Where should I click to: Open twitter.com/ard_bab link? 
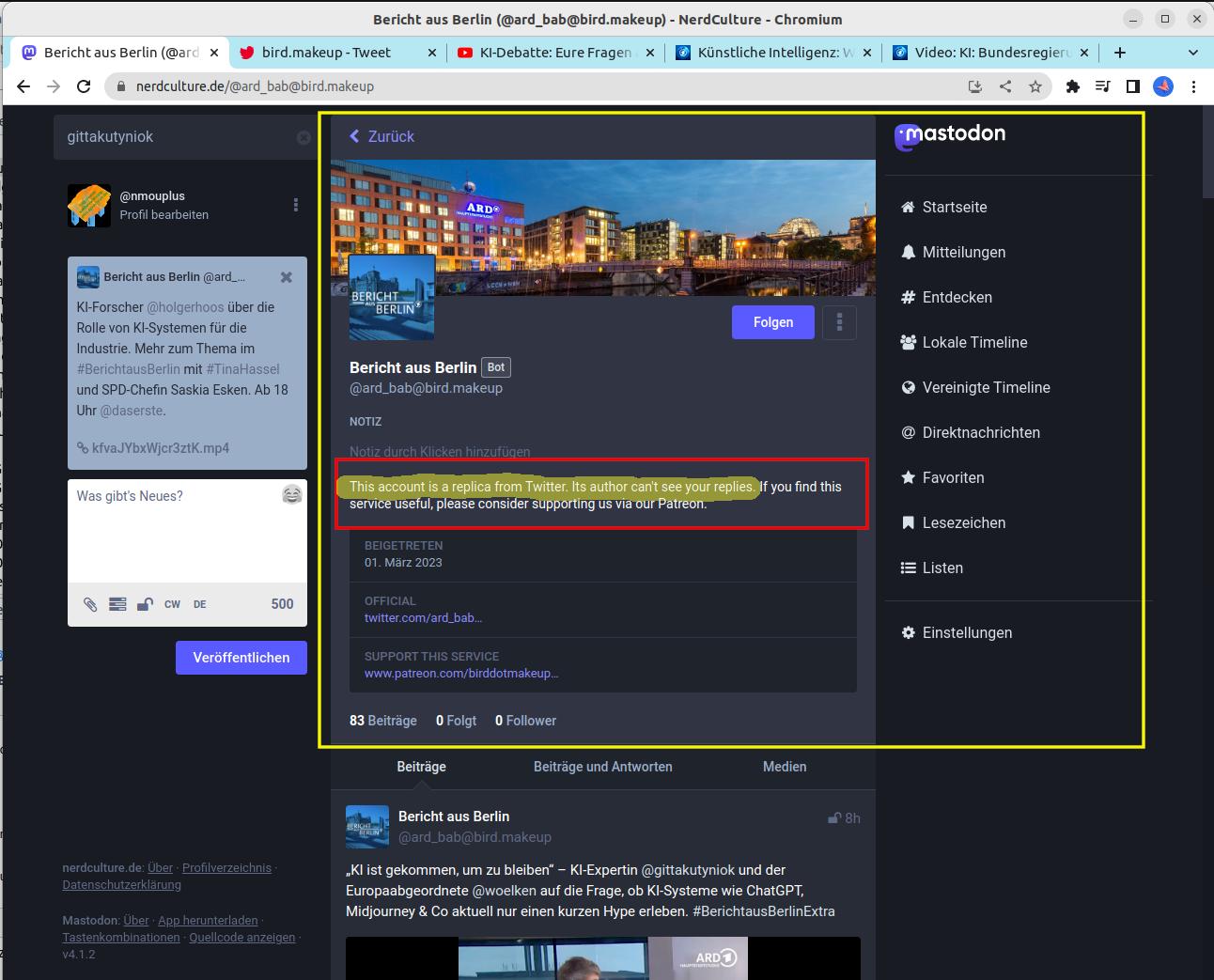tap(423, 617)
